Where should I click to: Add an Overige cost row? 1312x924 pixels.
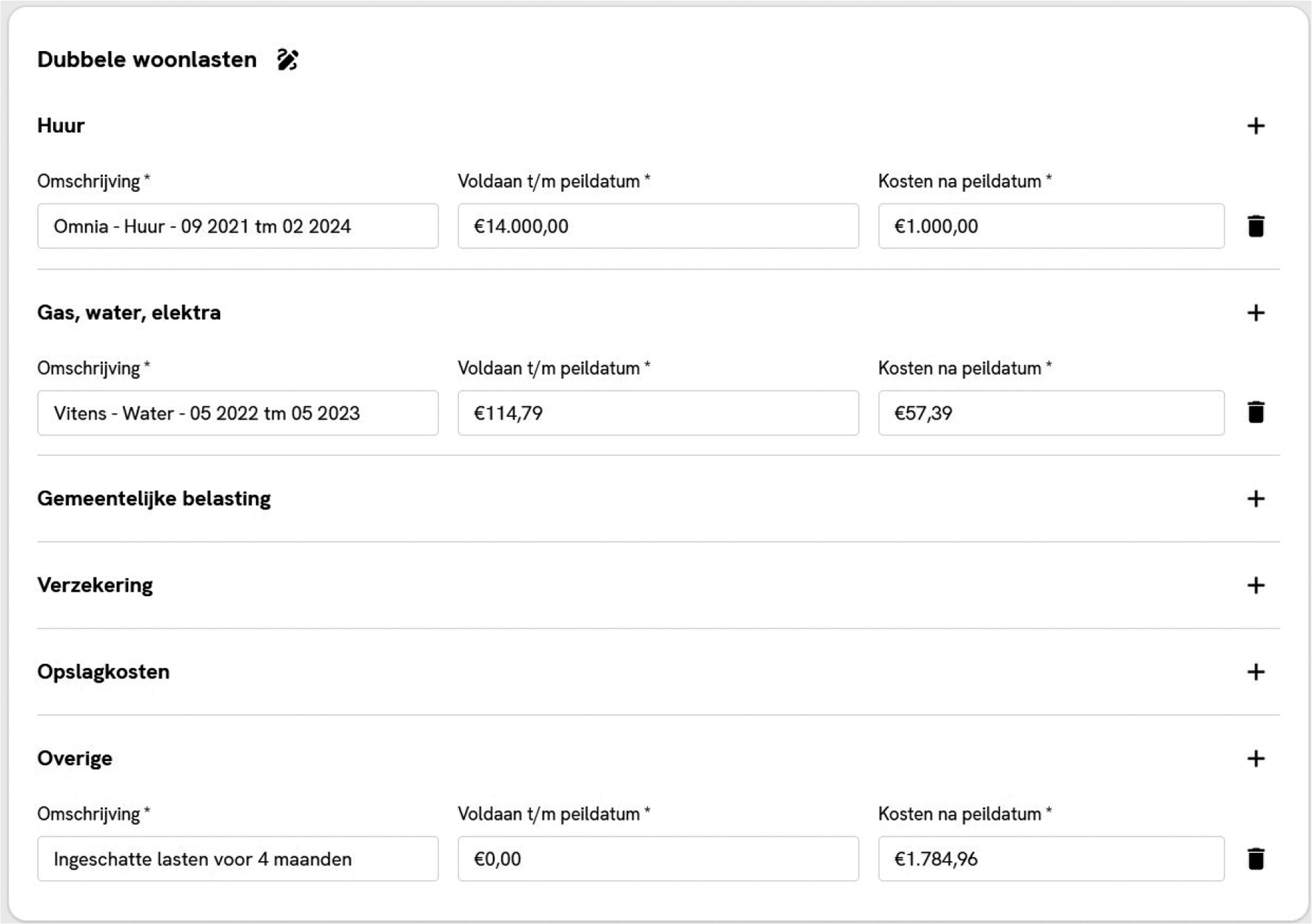(x=1255, y=759)
